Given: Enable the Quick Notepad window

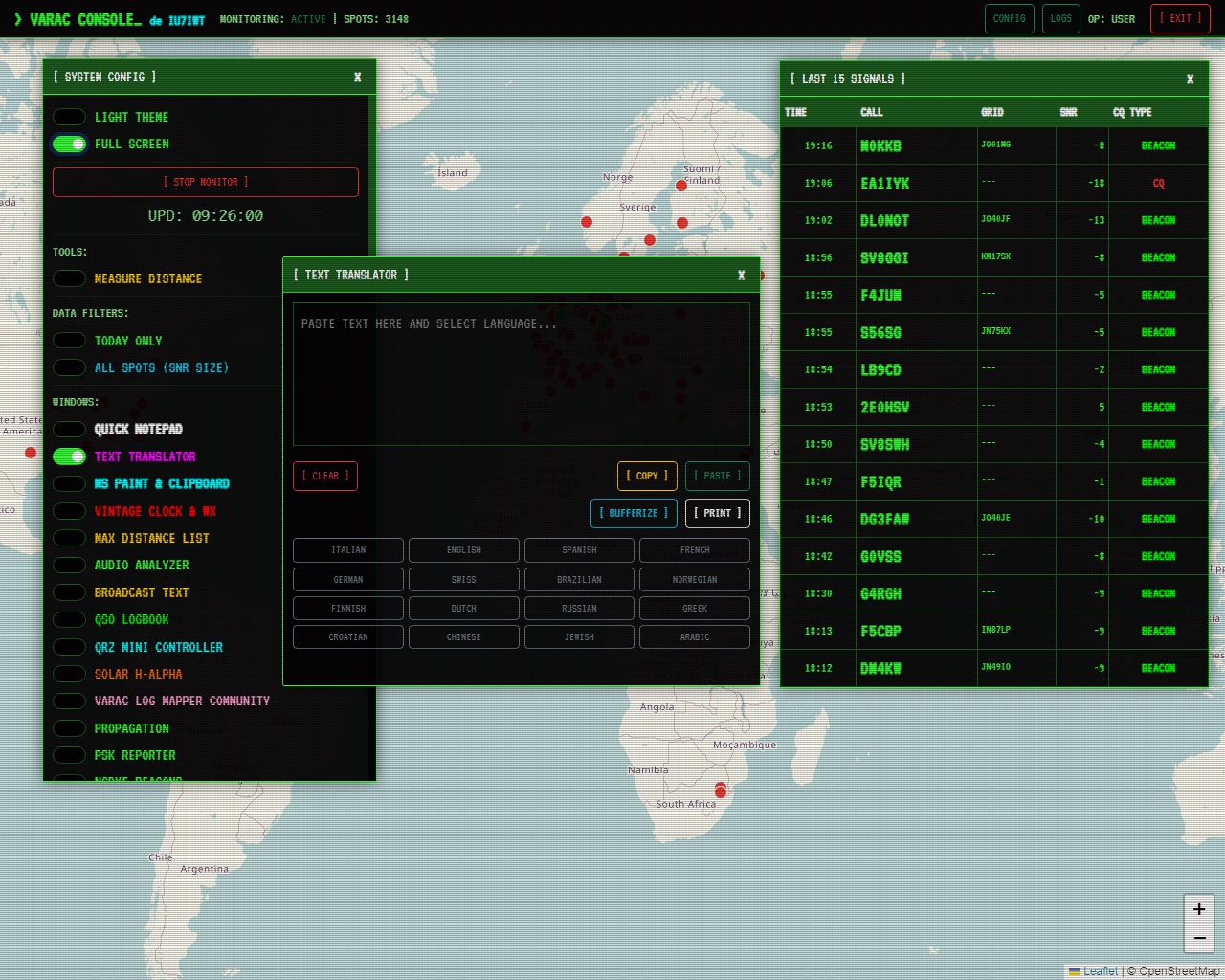Looking at the screenshot, I should pos(69,429).
